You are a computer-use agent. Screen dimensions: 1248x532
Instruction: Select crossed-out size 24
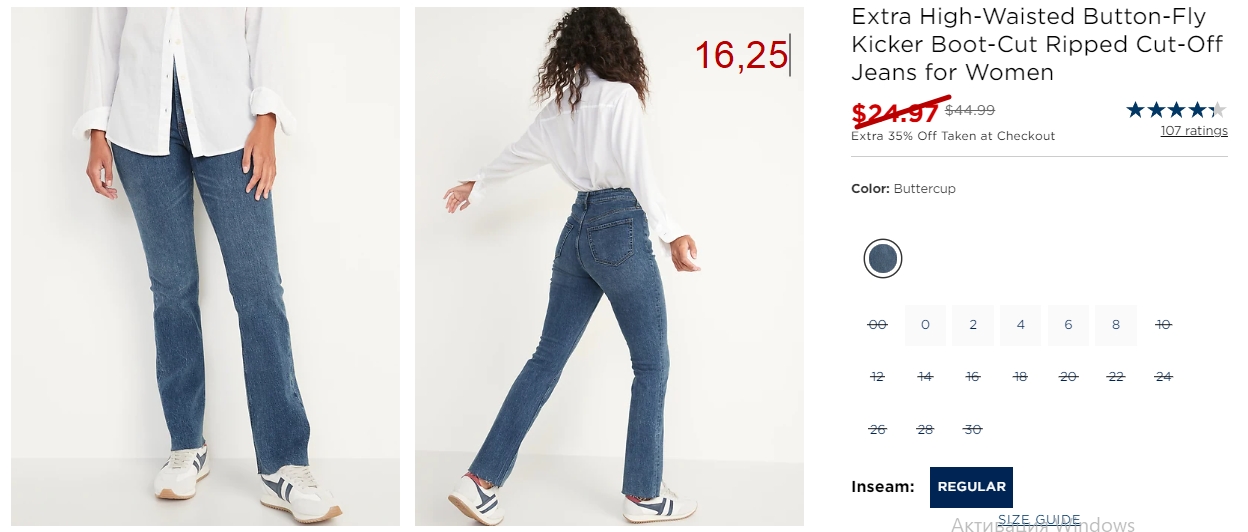tap(1163, 377)
